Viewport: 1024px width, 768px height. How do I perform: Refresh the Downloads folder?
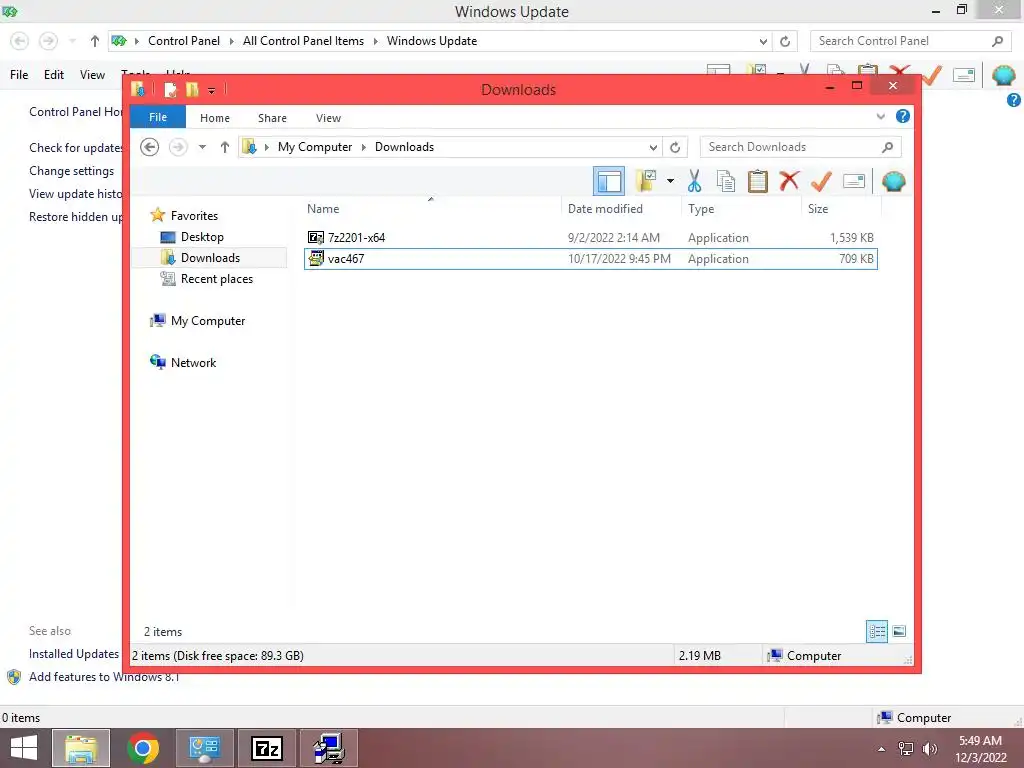(675, 148)
